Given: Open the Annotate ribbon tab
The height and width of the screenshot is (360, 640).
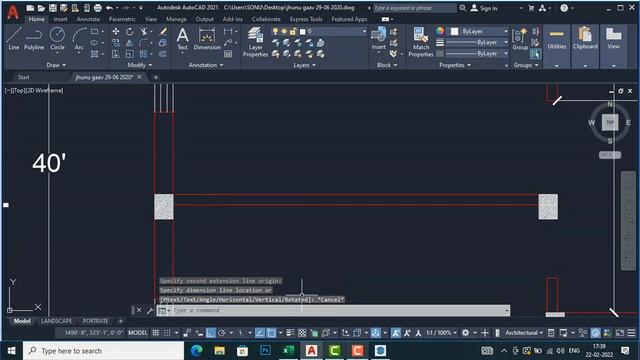Looking at the screenshot, I should coord(88,19).
